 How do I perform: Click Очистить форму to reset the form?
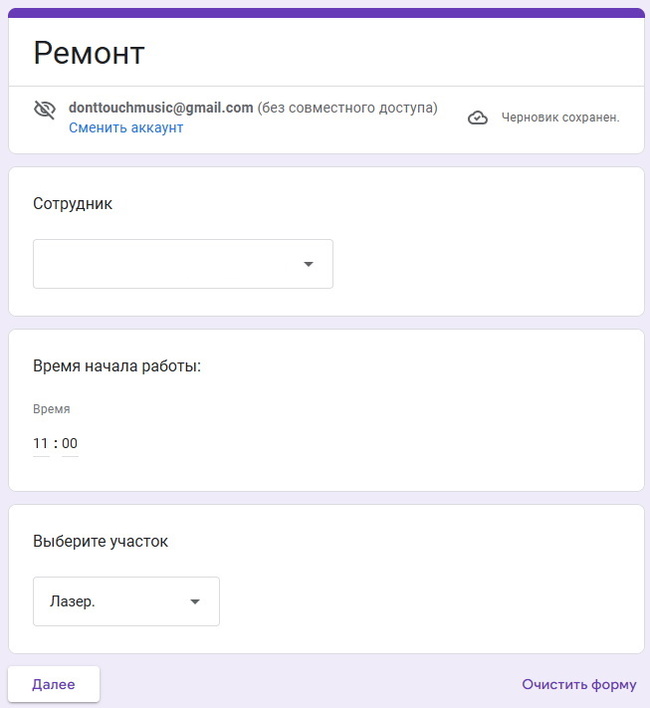[x=579, y=685]
